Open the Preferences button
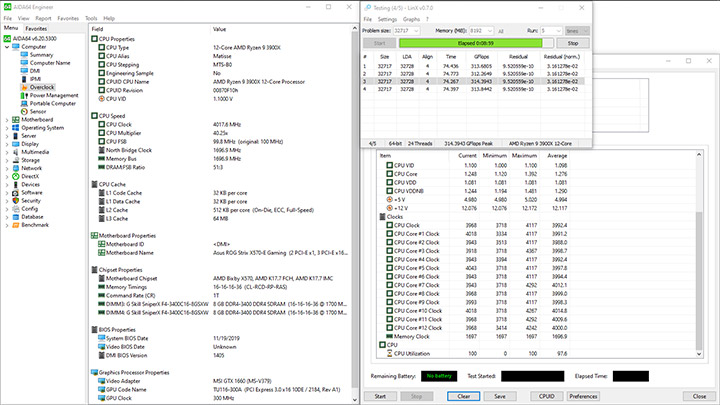720x405 pixels. pos(583,396)
